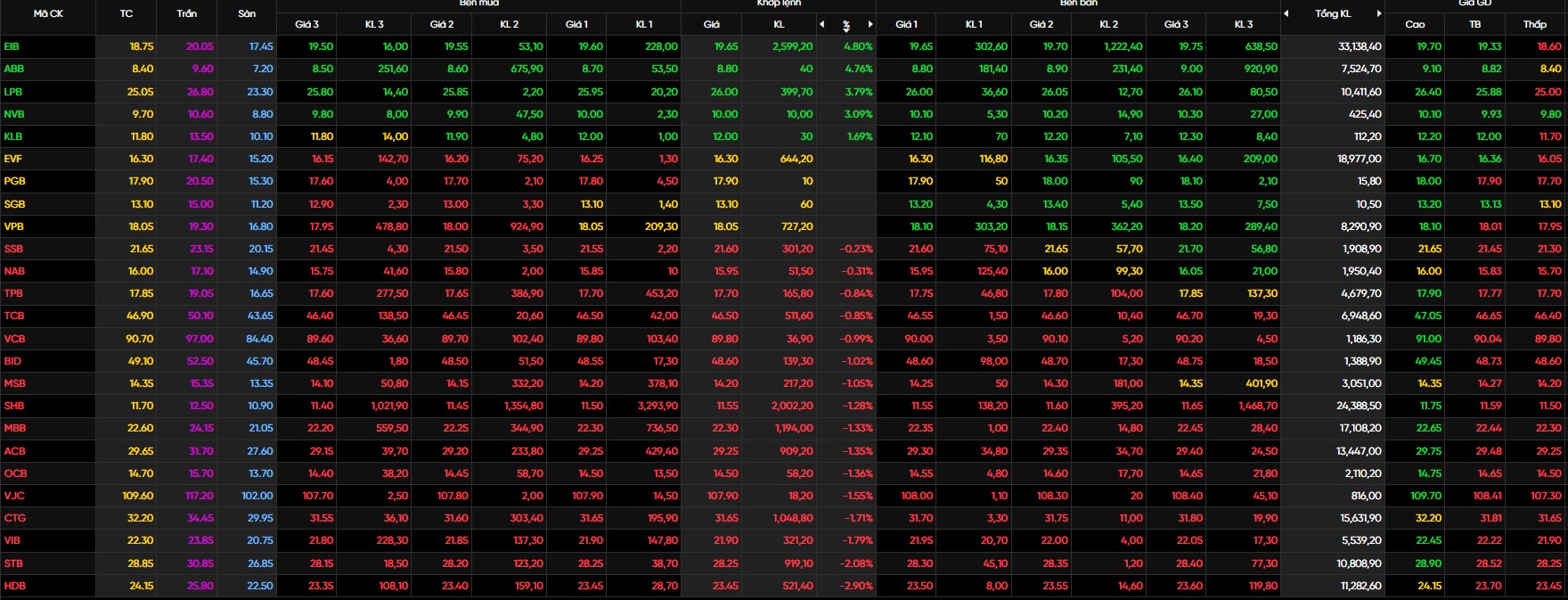This screenshot has width=1568, height=600.
Task: Open the NAB stock symbol
Action: [14, 271]
